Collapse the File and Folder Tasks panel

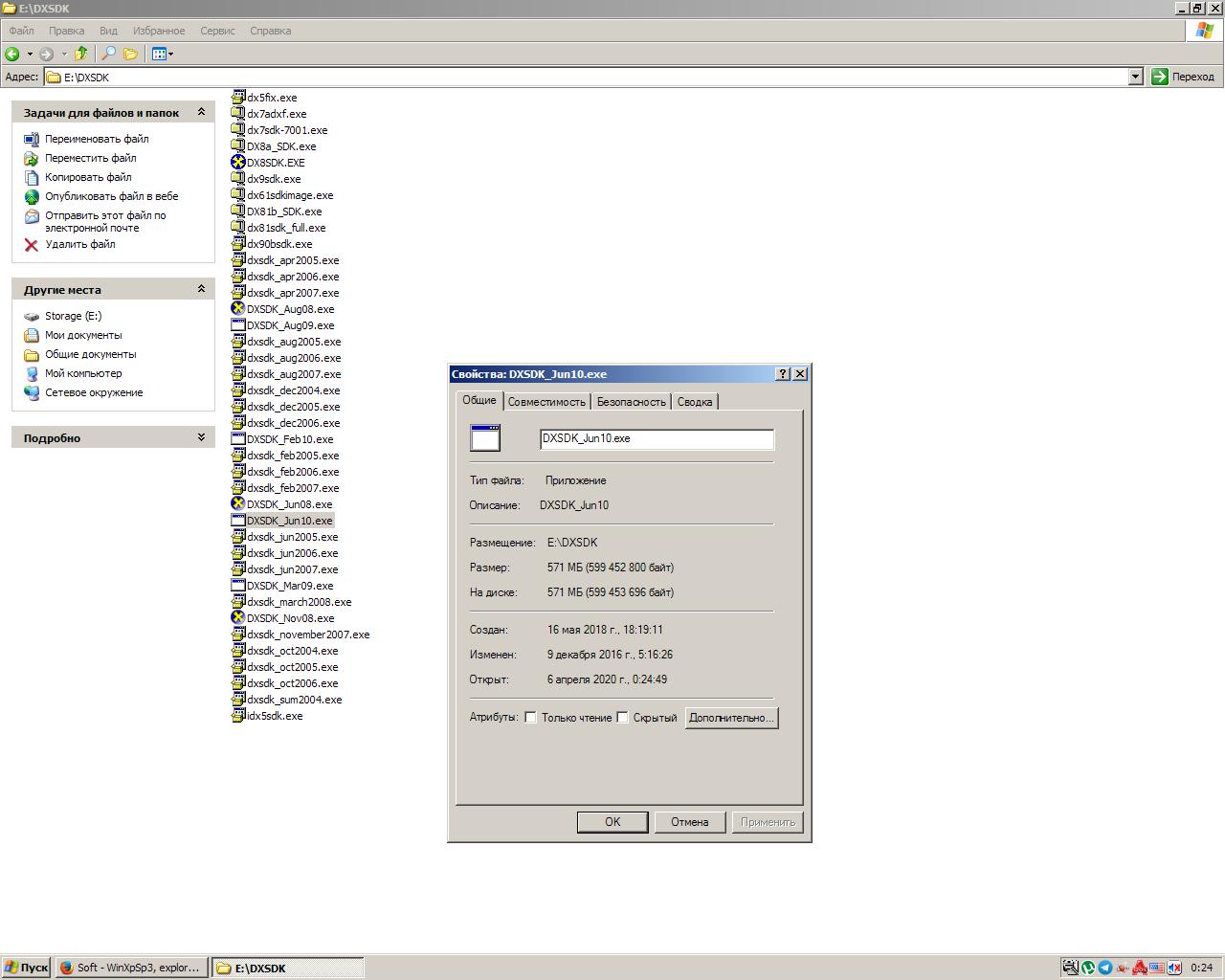tap(201, 112)
